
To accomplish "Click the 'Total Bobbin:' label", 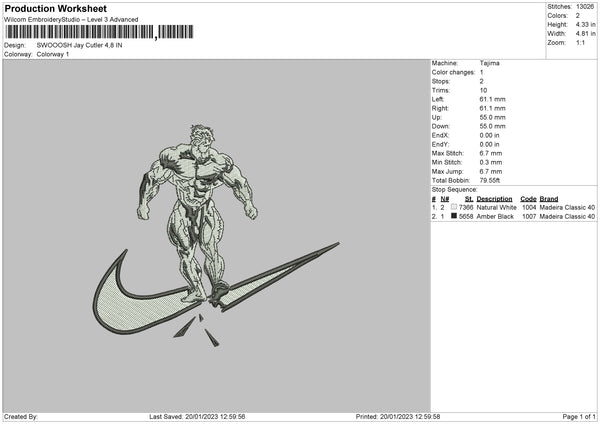I will [x=451, y=181].
